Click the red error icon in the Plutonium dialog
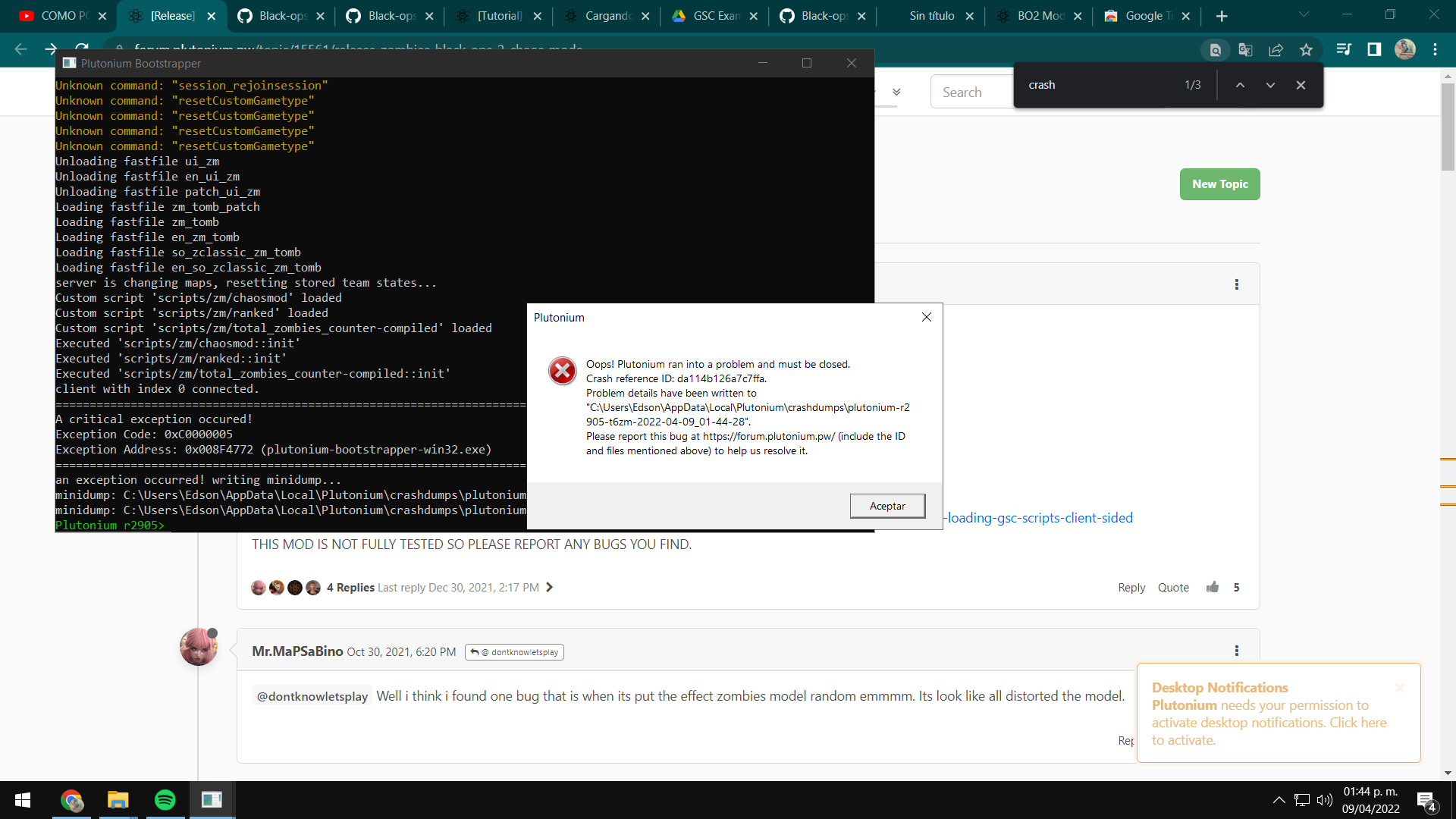Image resolution: width=1456 pixels, height=819 pixels. (x=562, y=371)
